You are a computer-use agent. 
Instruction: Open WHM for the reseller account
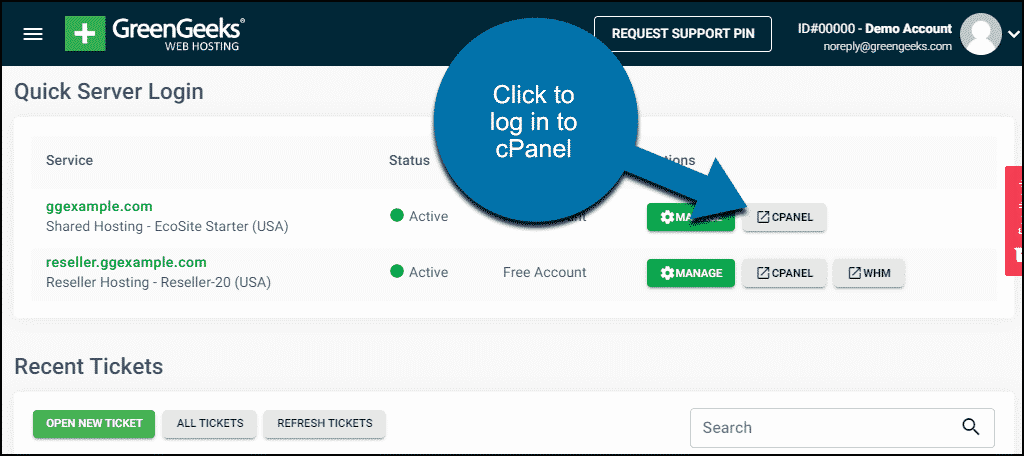click(868, 273)
